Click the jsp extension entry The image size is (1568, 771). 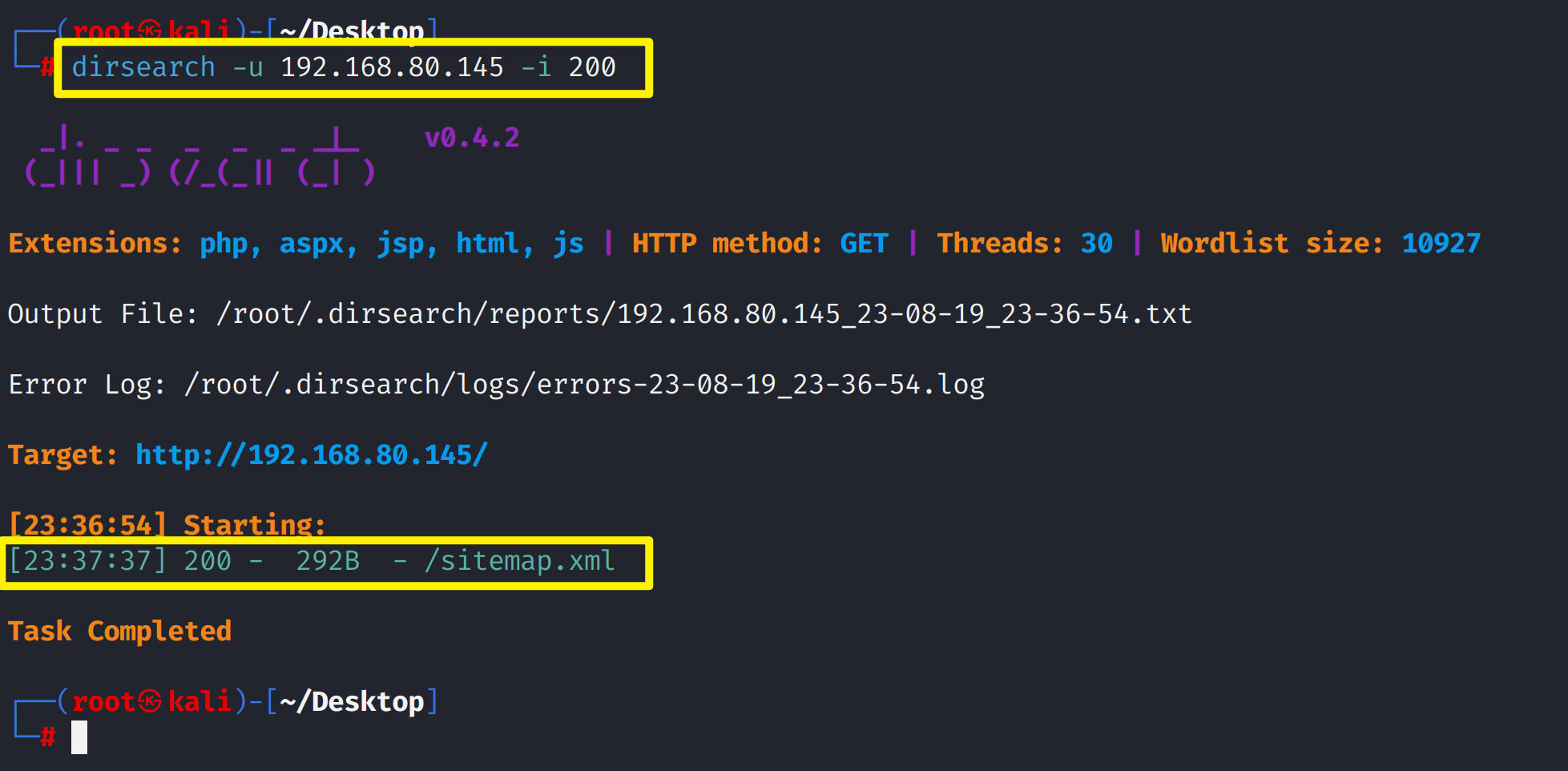(401, 244)
